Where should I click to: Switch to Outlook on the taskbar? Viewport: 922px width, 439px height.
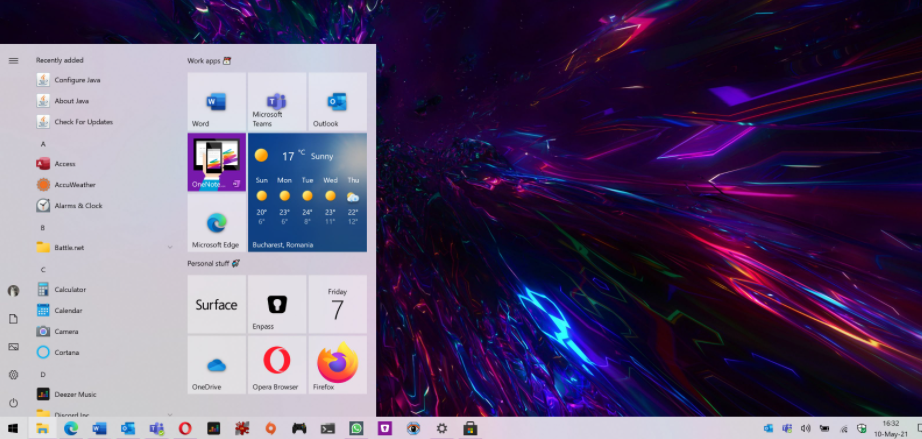click(128, 428)
